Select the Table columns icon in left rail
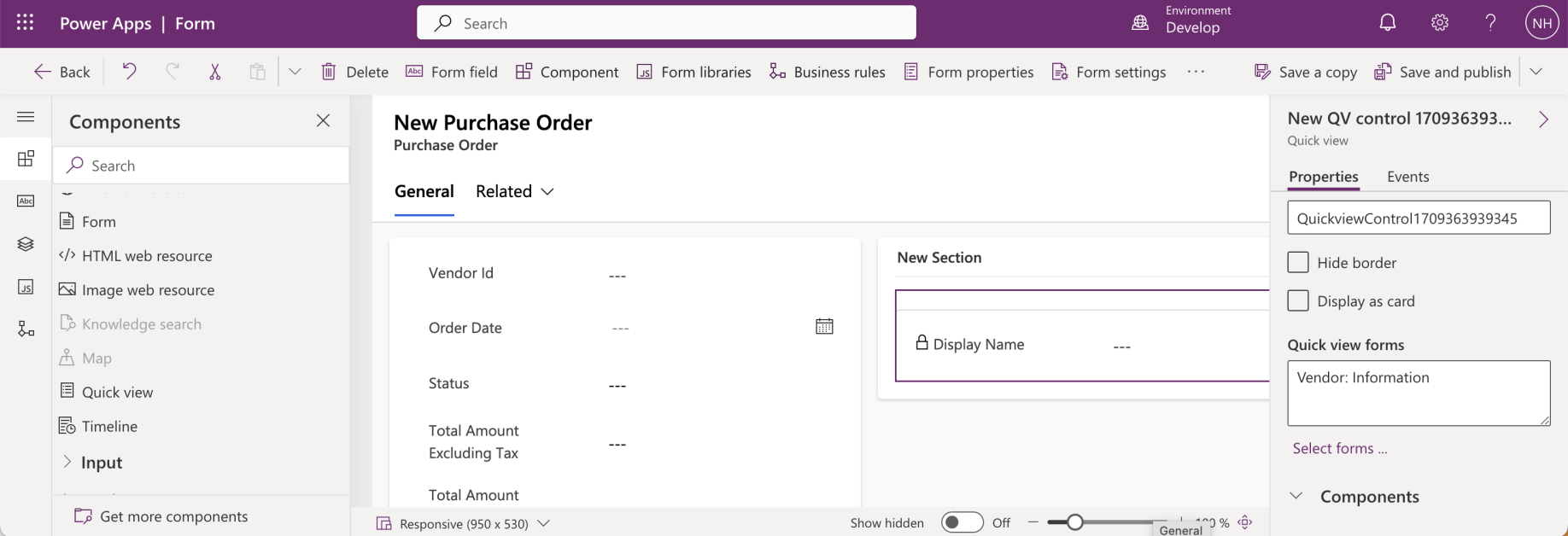Image resolution: width=1568 pixels, height=536 pixels. pos(26,201)
